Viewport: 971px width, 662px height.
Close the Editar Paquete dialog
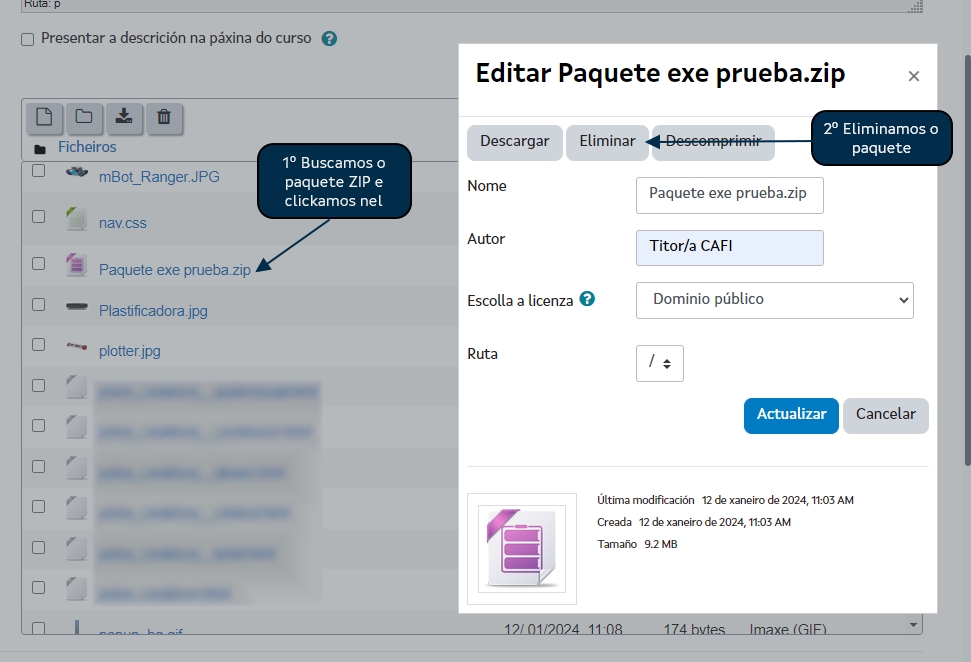point(913,76)
